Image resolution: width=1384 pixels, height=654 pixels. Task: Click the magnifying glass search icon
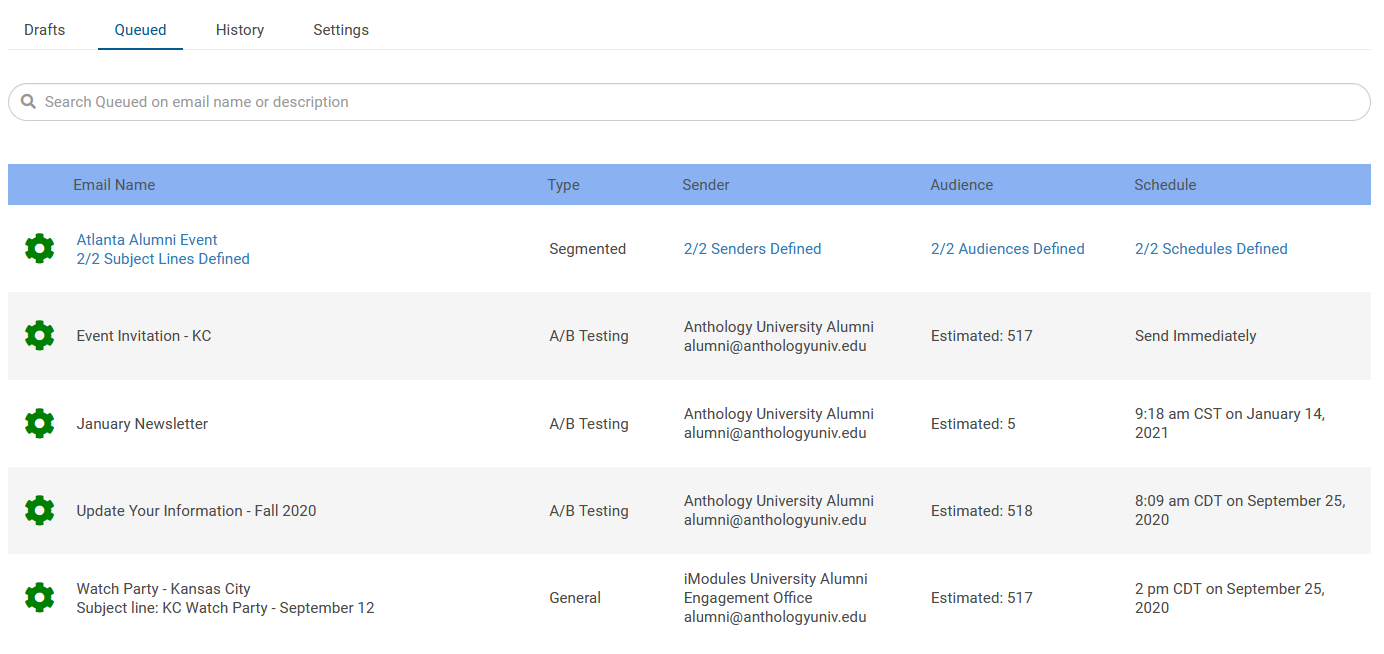[x=29, y=102]
